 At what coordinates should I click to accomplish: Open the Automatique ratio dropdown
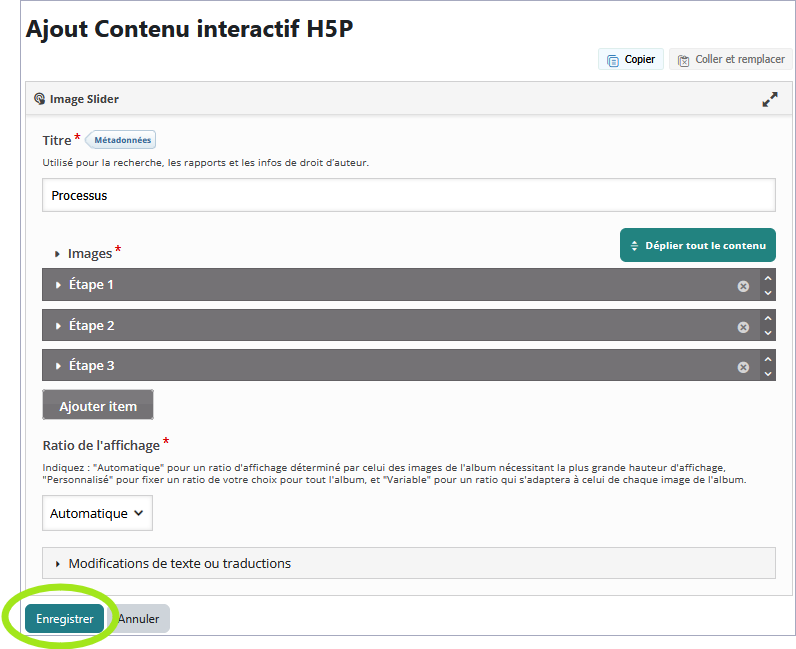(x=98, y=513)
